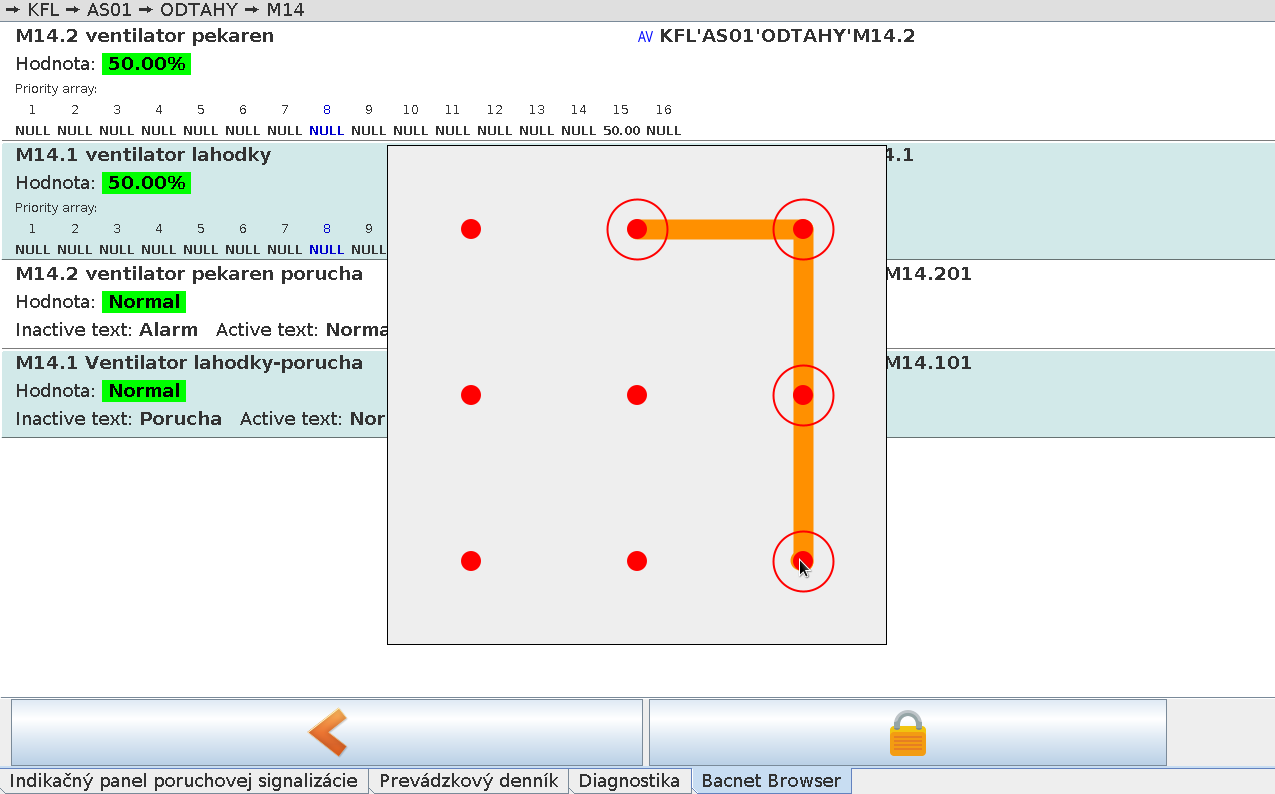Viewport: 1275px width, 794px height.
Task: Select the bottom-middle pattern dot
Action: pos(637,561)
